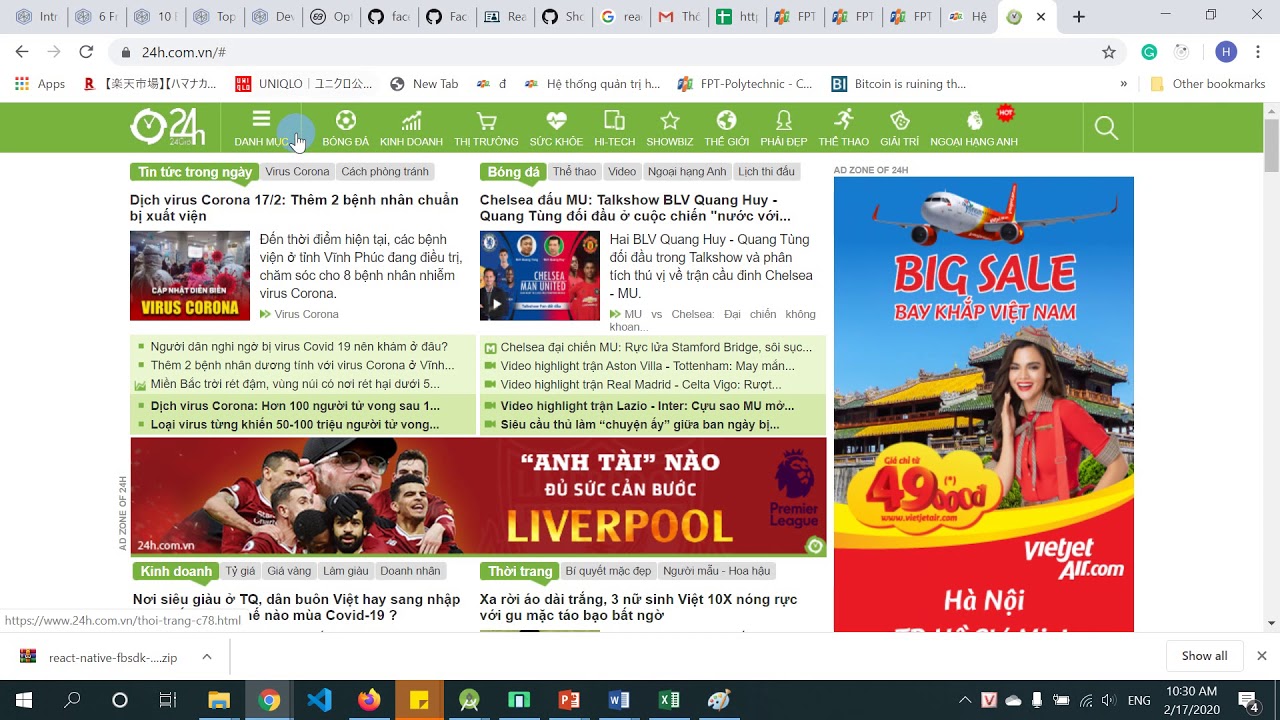Open the Thế Giới globe icon section
The width and height of the screenshot is (1280, 720).
pyautogui.click(x=726, y=128)
